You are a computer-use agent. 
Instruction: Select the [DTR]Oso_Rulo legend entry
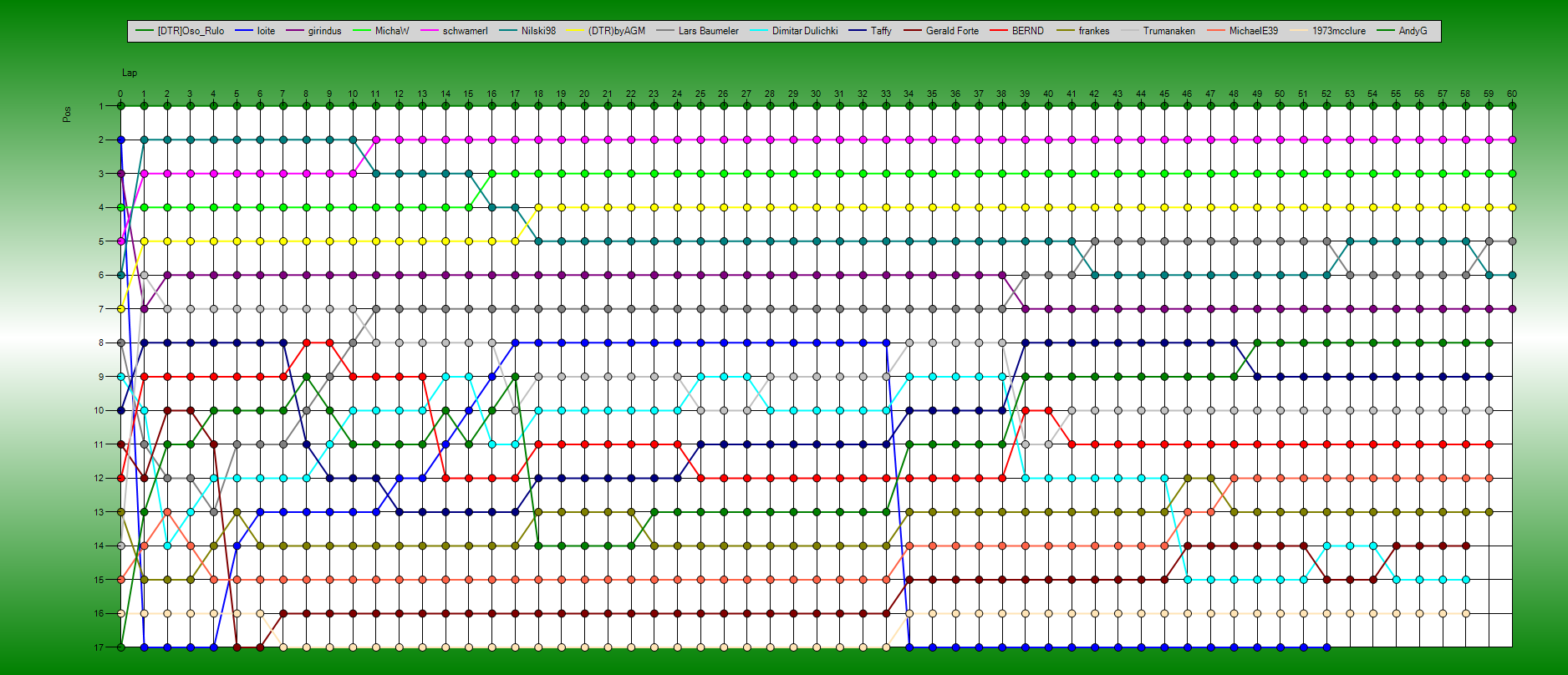[180, 31]
